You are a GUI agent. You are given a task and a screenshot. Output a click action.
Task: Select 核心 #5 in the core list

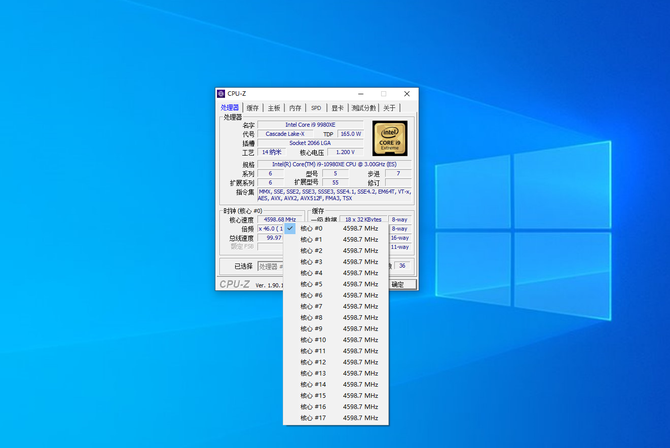tap(336, 284)
